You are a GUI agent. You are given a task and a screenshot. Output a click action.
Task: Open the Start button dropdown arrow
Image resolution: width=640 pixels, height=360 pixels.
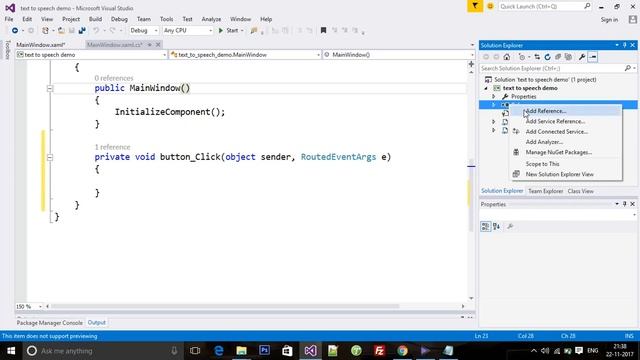pos(242,31)
